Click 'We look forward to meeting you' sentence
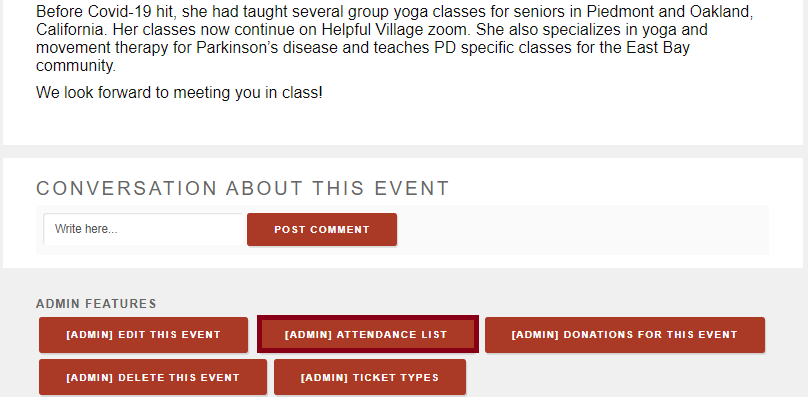The image size is (808, 397). (x=179, y=93)
